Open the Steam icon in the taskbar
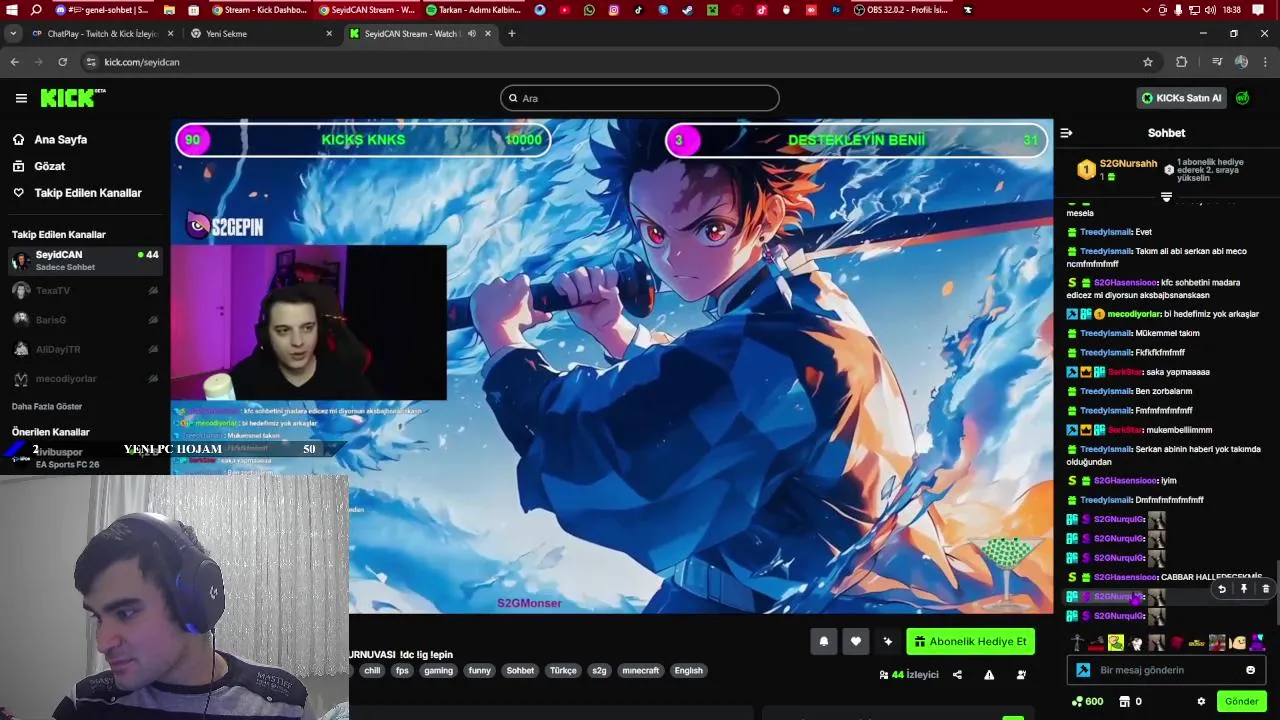Viewport: 1280px width, 720px height. pos(687,10)
